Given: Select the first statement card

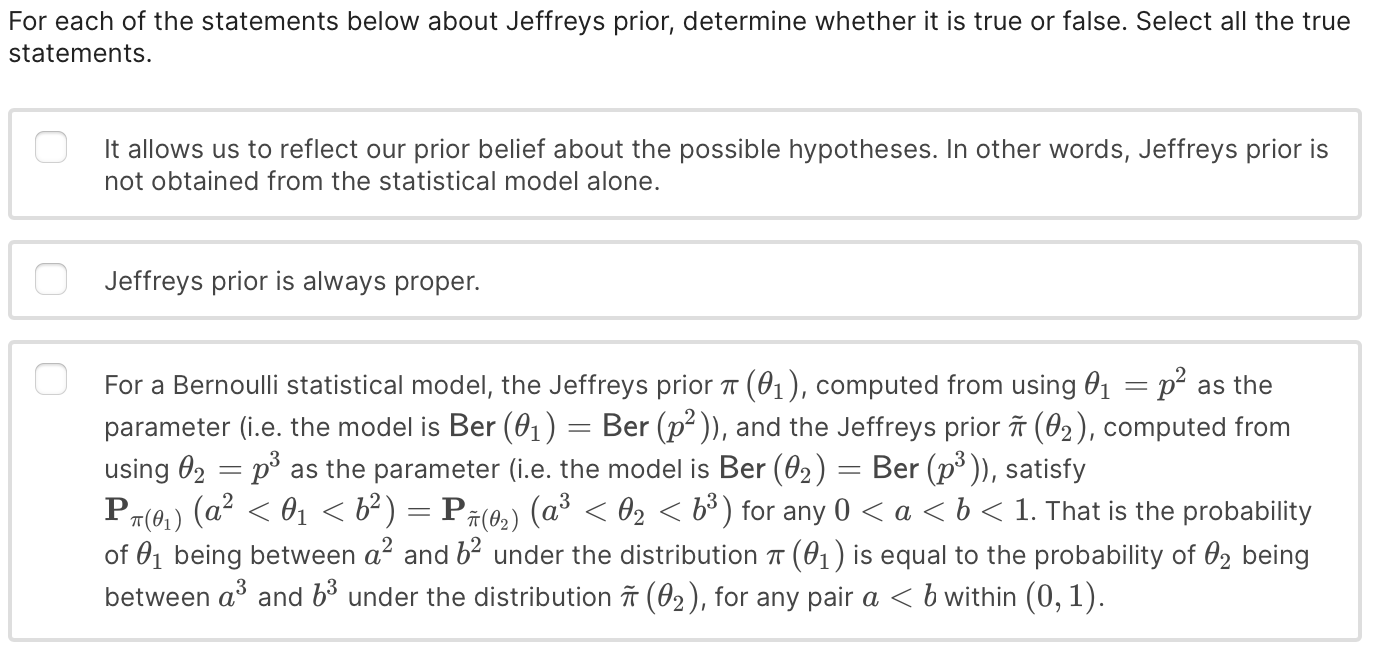Looking at the screenshot, I should pos(690,164).
